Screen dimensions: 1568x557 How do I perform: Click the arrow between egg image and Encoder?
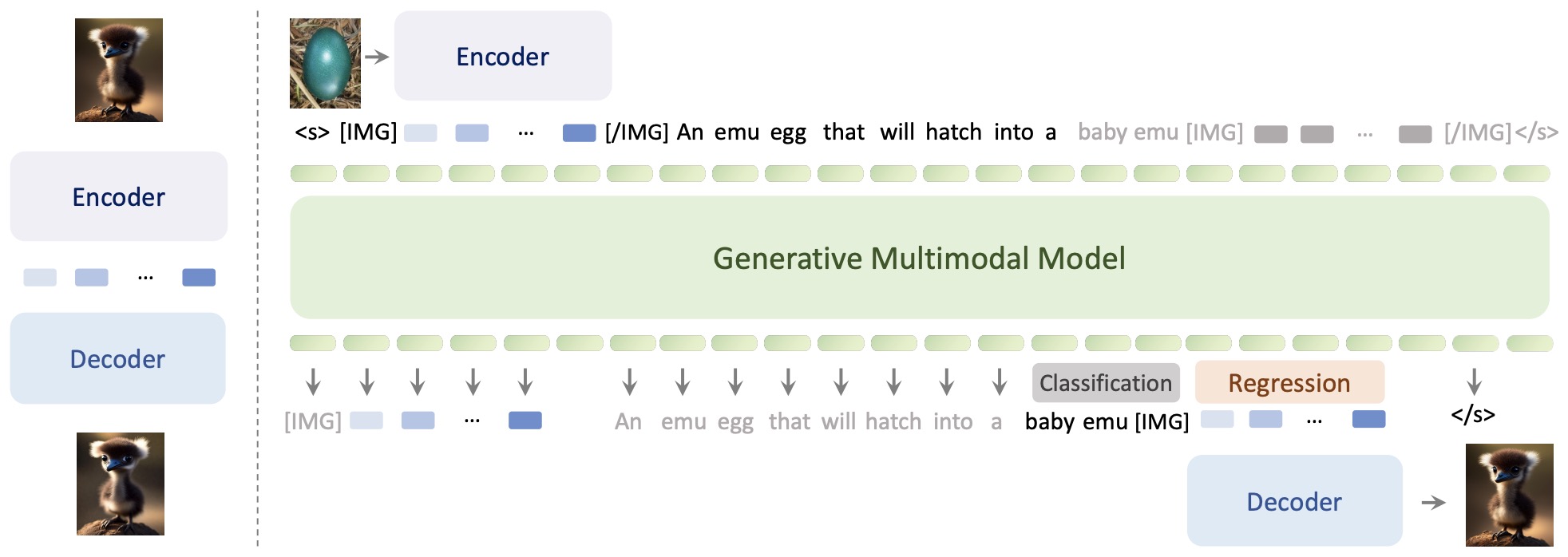[x=377, y=57]
